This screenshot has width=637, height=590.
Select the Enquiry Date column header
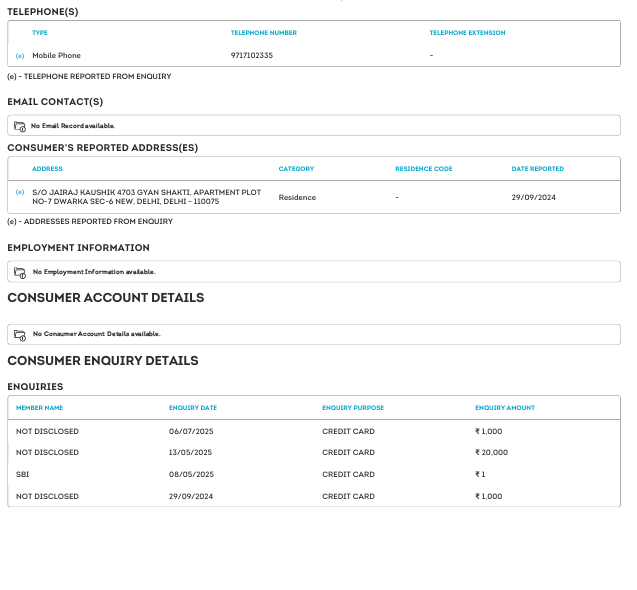tap(192, 408)
